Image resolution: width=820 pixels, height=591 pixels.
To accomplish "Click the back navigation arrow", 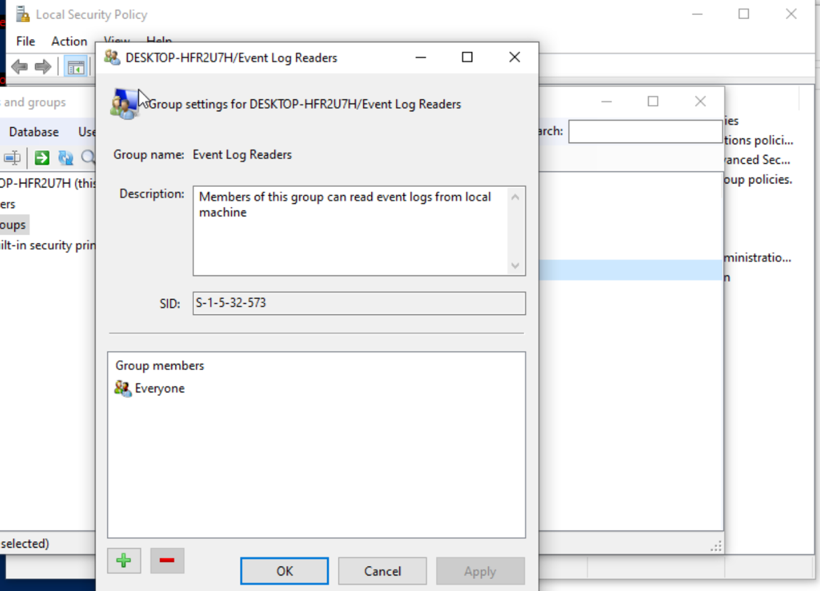I will pos(20,67).
